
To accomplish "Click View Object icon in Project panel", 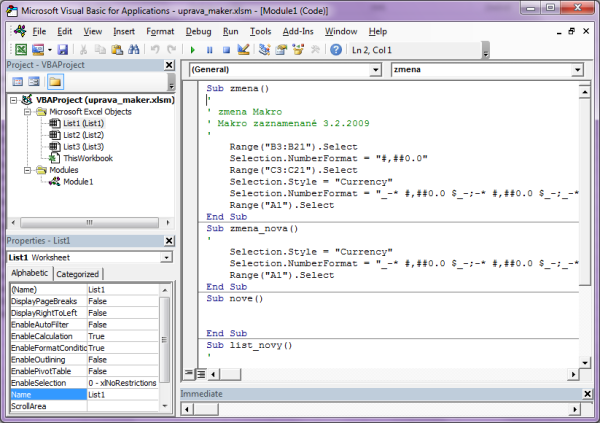I will 34,82.
